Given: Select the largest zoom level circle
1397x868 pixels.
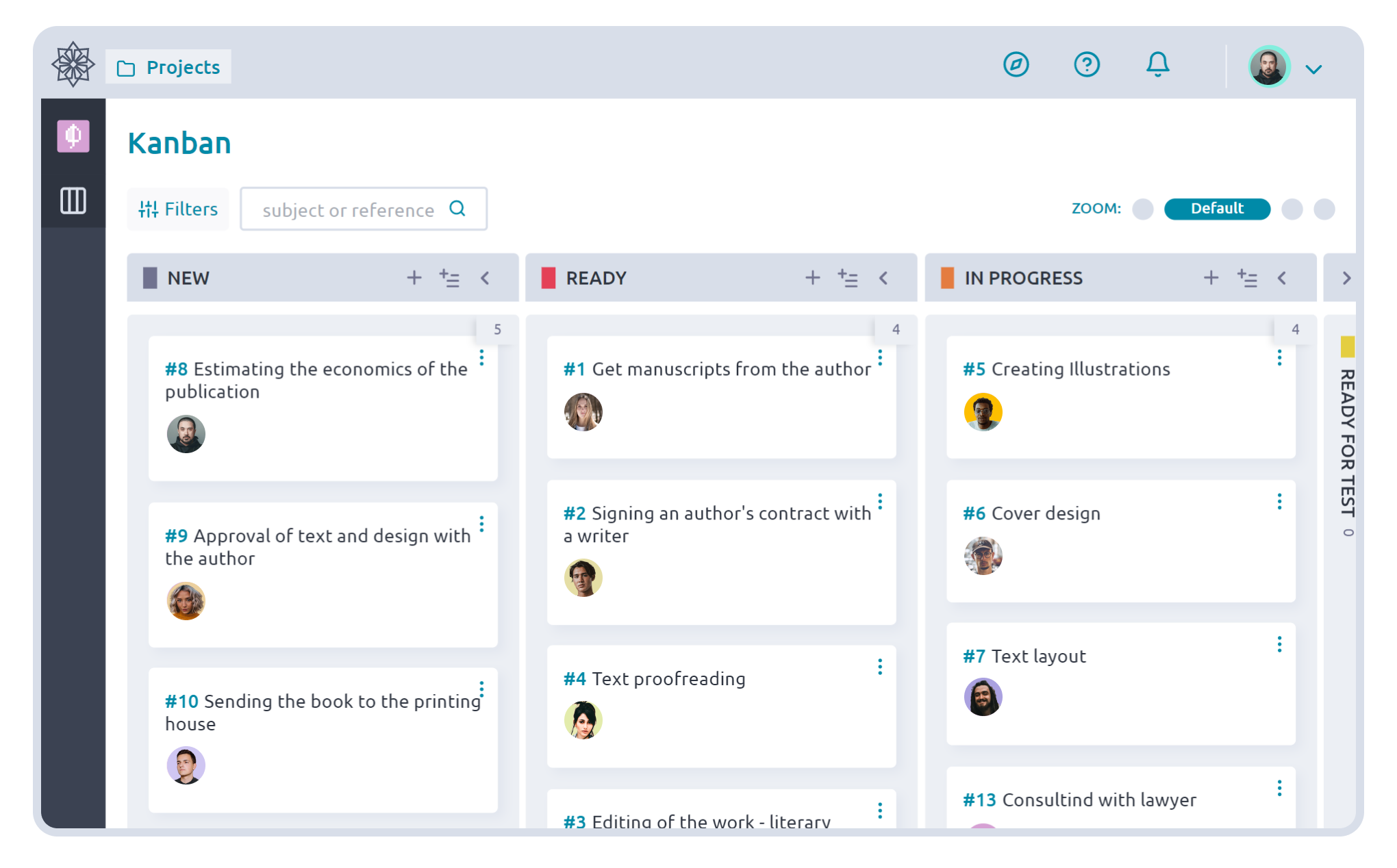Looking at the screenshot, I should pos(1324,209).
